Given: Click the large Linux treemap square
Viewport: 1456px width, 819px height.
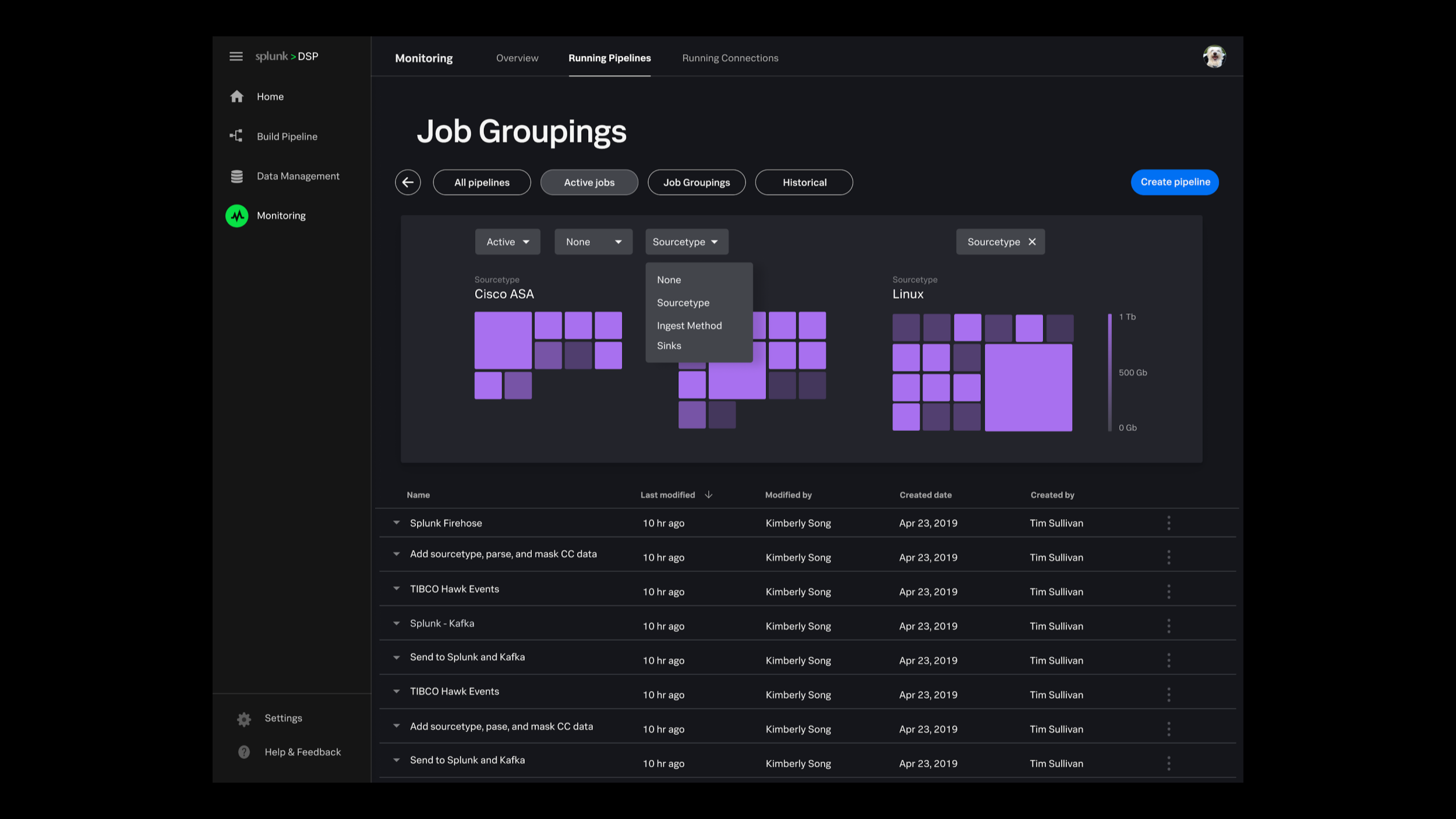Looking at the screenshot, I should click(x=1028, y=387).
